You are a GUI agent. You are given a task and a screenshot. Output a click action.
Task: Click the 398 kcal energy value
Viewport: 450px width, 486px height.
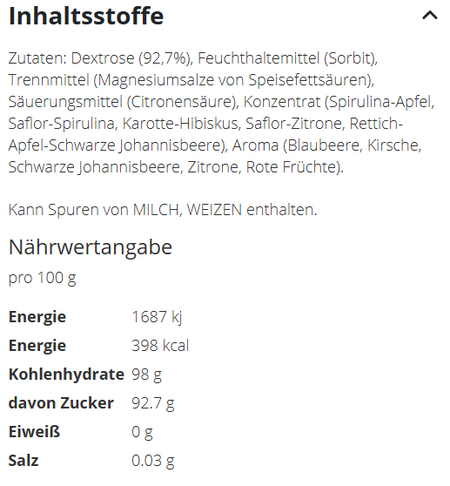(160, 345)
